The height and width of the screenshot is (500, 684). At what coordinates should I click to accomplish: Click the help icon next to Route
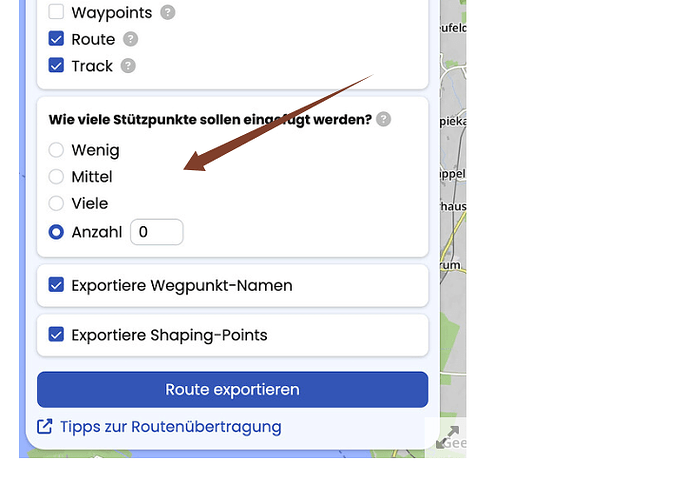pyautogui.click(x=130, y=39)
